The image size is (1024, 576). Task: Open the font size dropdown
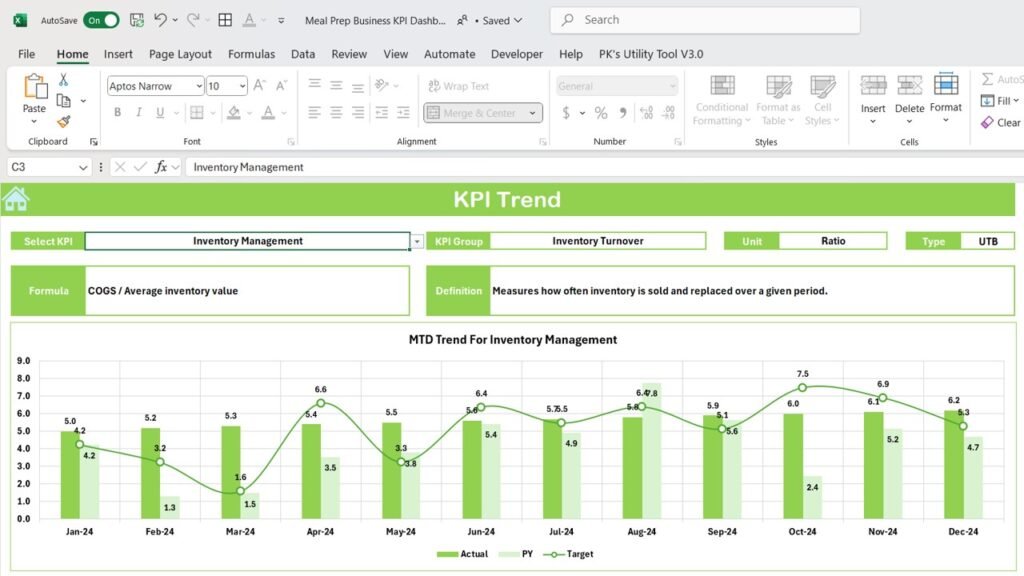click(242, 86)
